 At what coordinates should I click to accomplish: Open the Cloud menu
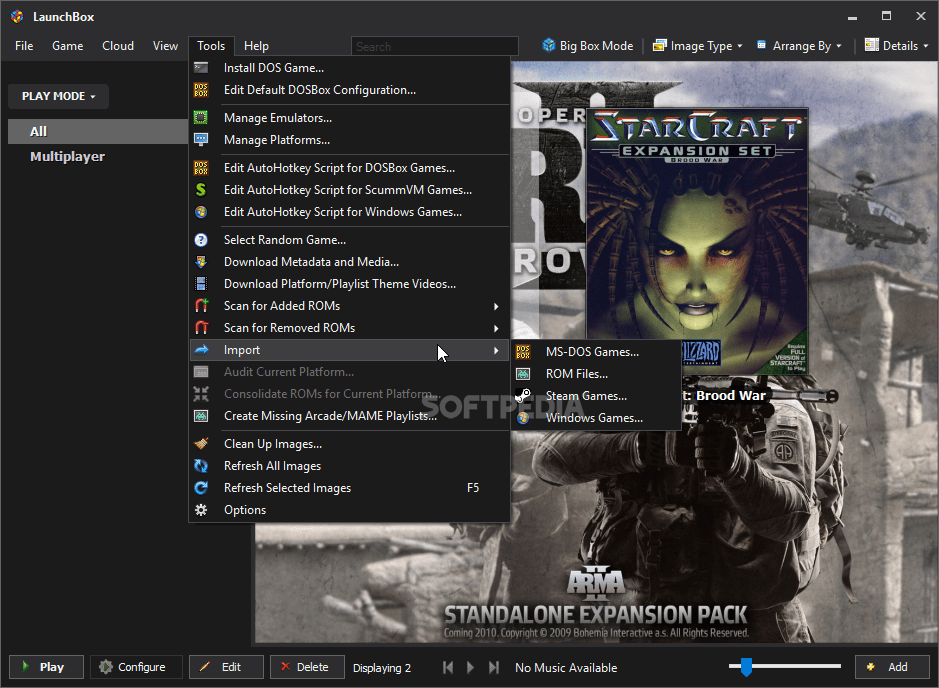click(x=118, y=46)
